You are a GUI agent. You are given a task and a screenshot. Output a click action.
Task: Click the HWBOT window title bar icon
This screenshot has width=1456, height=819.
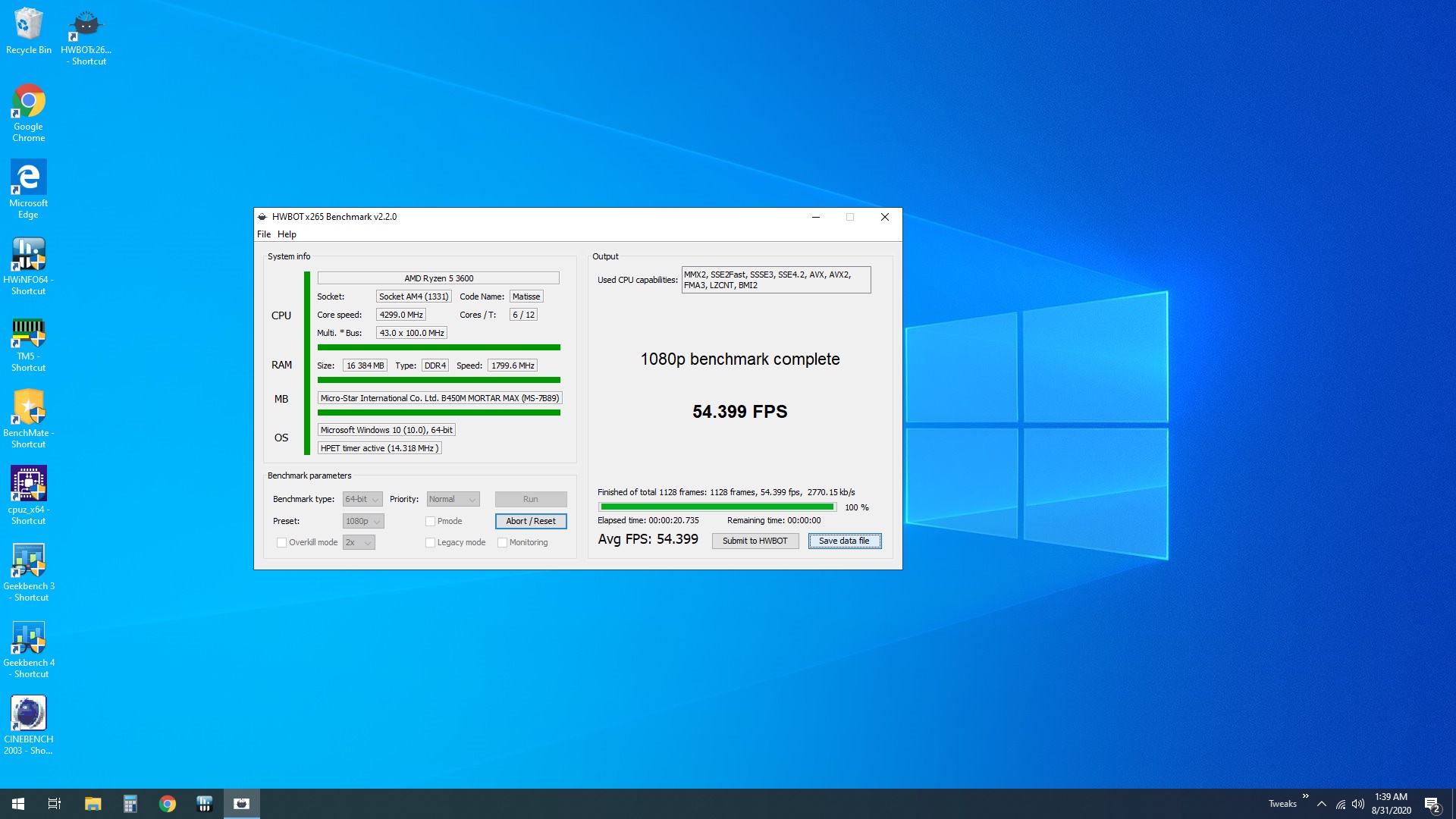pyautogui.click(x=262, y=217)
